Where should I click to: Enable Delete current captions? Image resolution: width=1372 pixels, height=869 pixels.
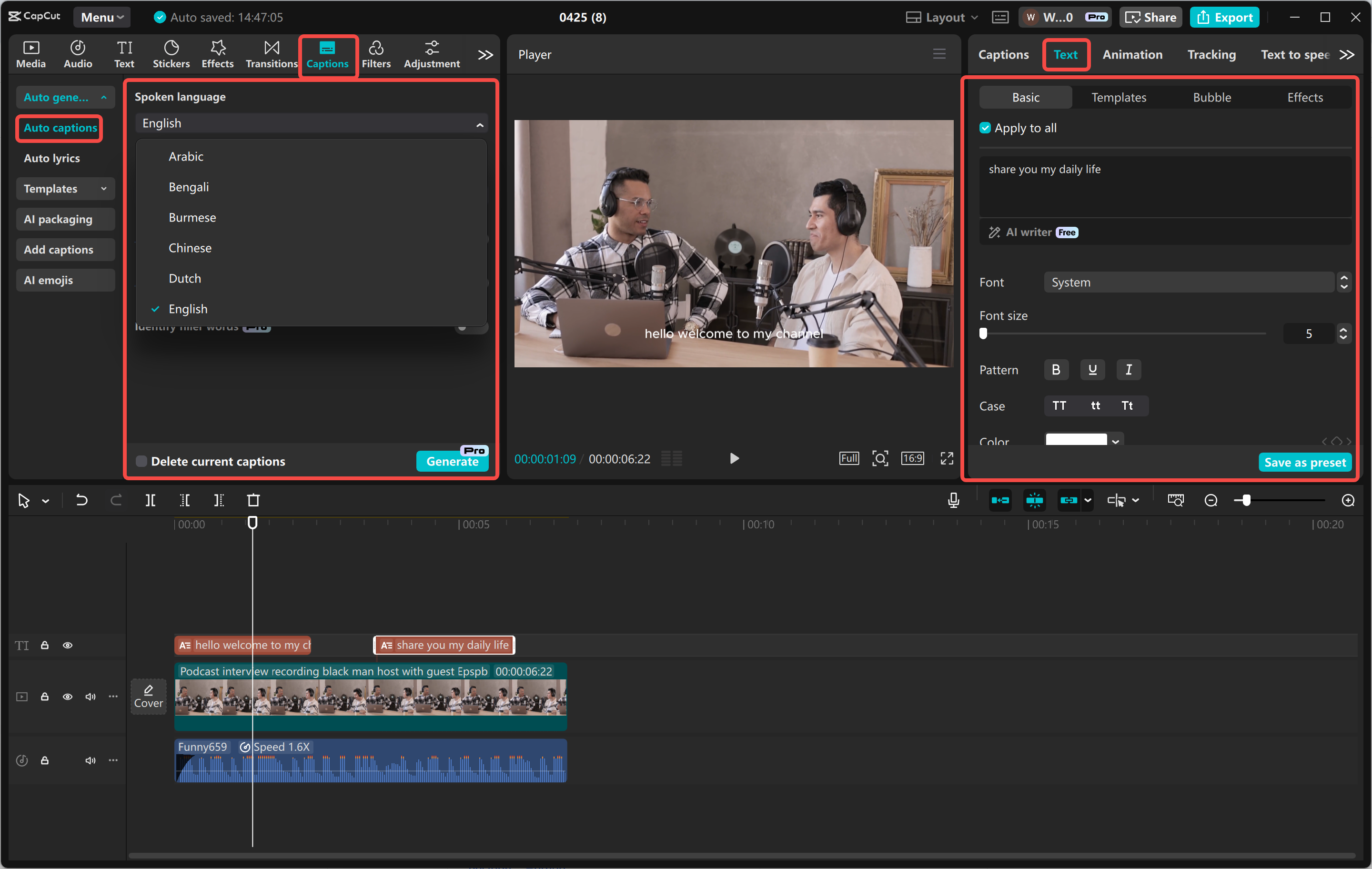click(x=141, y=461)
